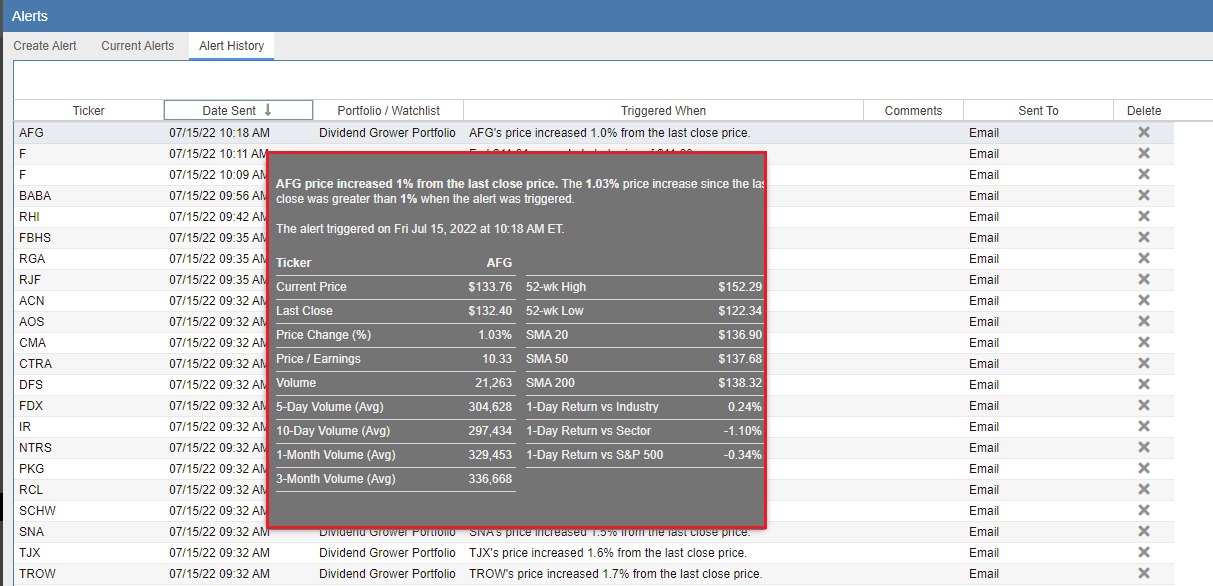The height and width of the screenshot is (586, 1213).
Task: Open the Create Alert tab
Action: [x=45, y=46]
